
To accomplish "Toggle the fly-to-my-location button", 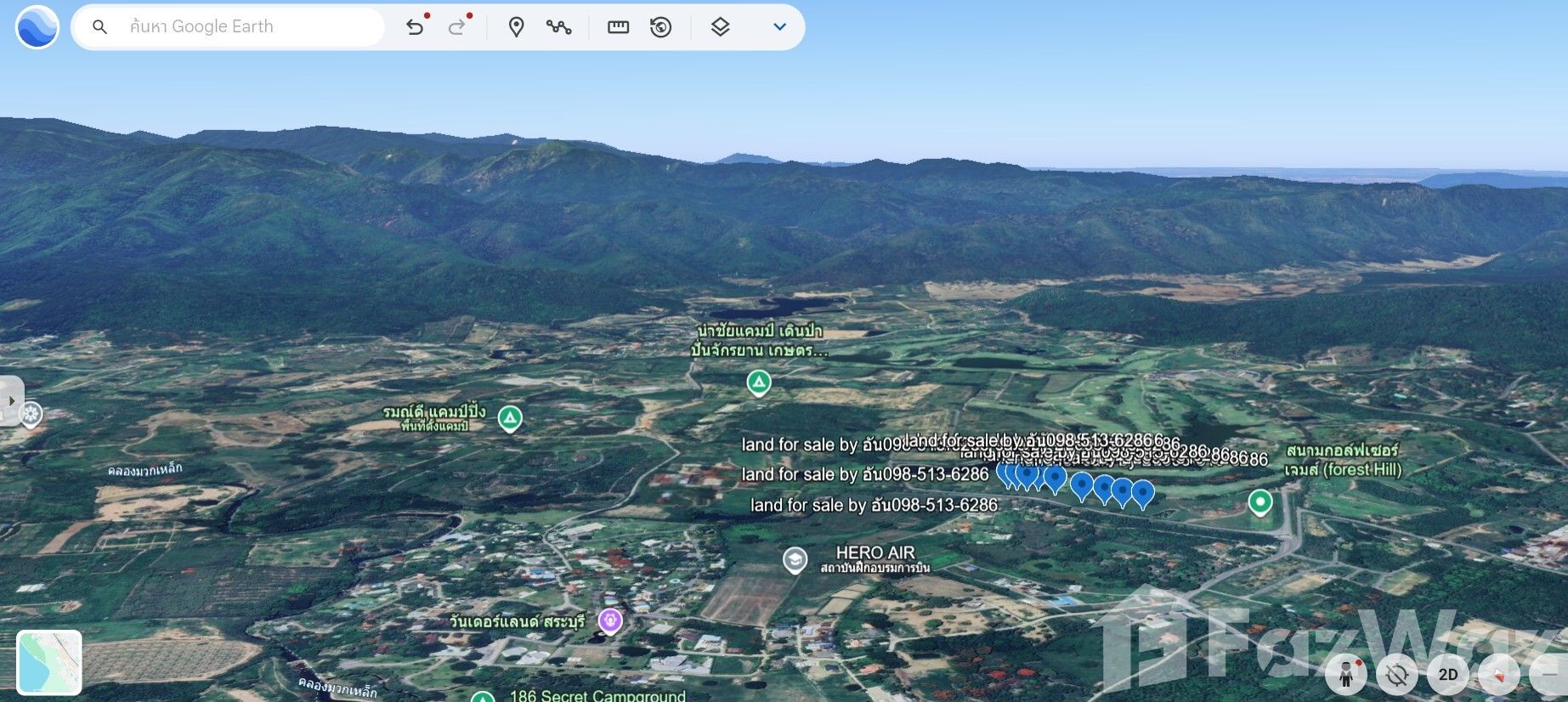I will click(x=1396, y=675).
